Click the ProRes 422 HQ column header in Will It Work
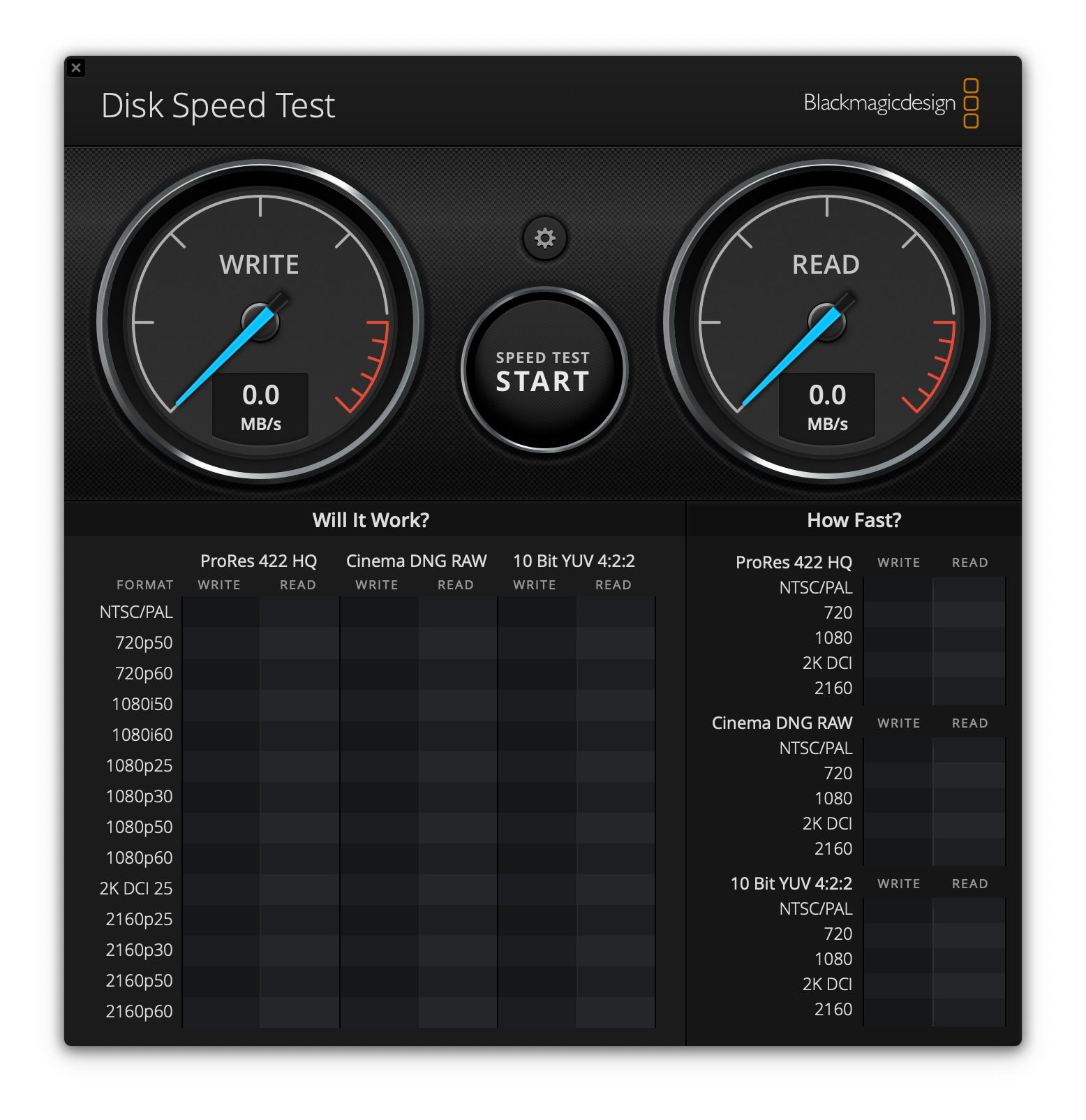 point(258,561)
